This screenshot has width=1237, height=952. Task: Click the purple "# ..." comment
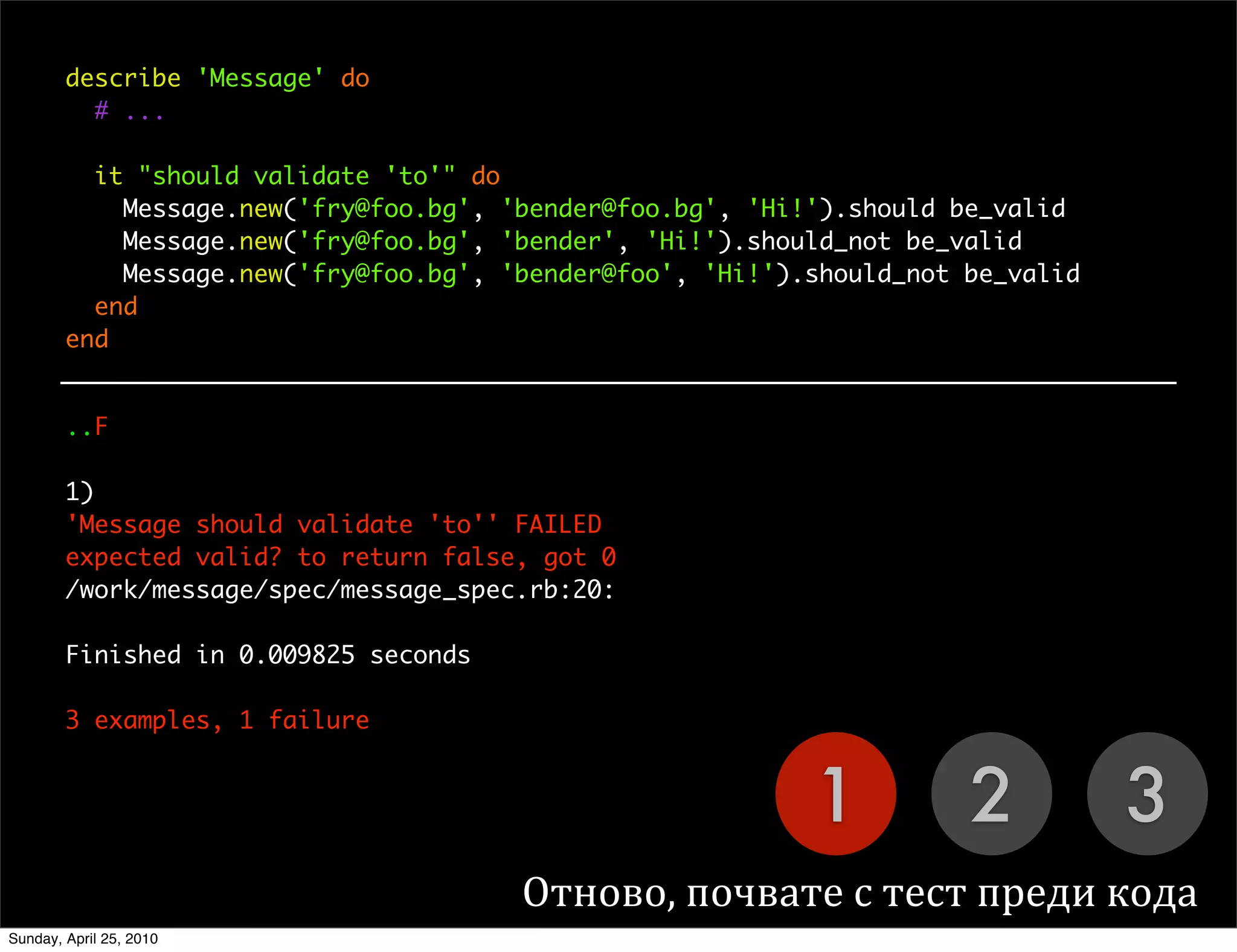click(129, 111)
